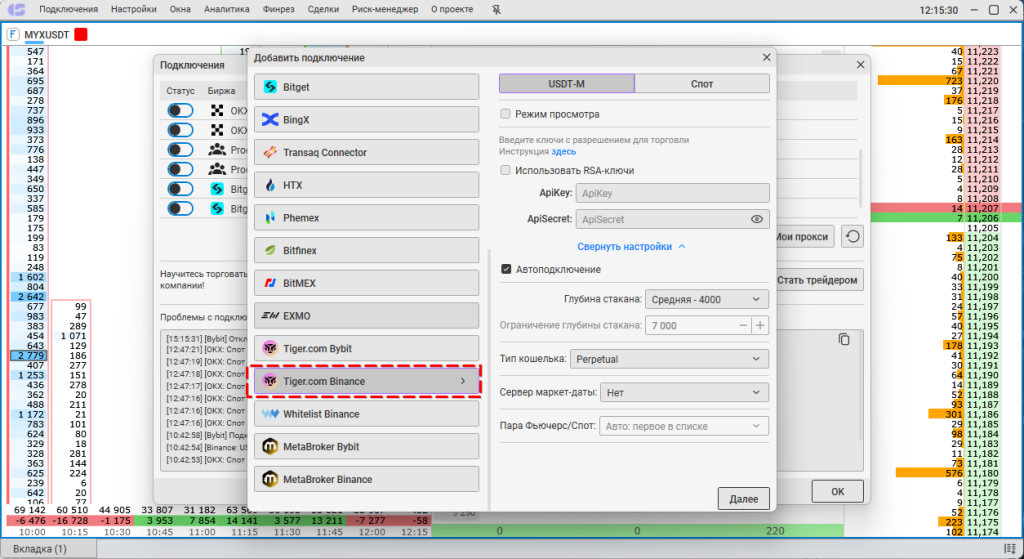Open the Пара Фьючерс/Спот dropdown
Screen dimensions: 1024x559
(684, 426)
